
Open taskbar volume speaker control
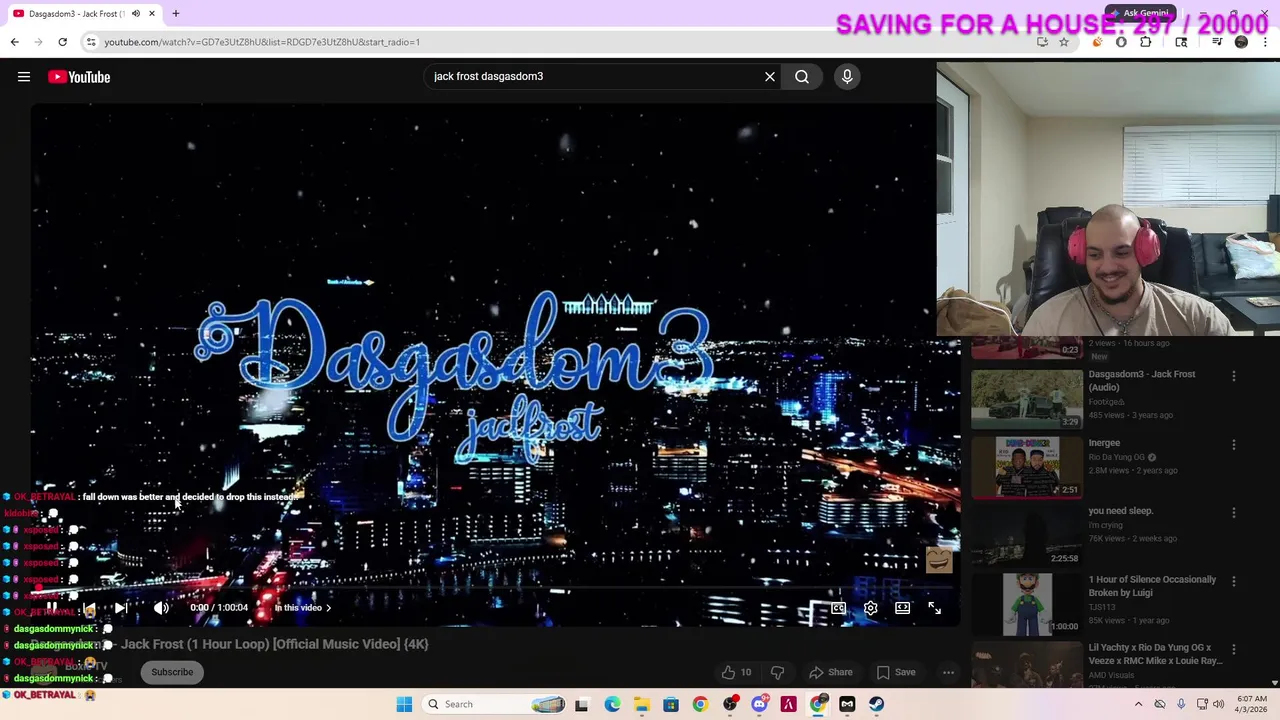pos(1218,704)
